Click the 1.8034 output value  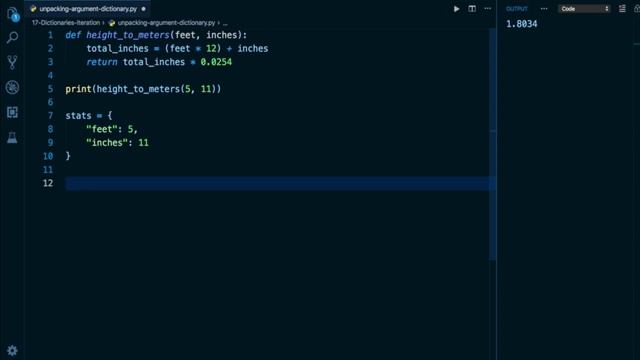tap(522, 24)
